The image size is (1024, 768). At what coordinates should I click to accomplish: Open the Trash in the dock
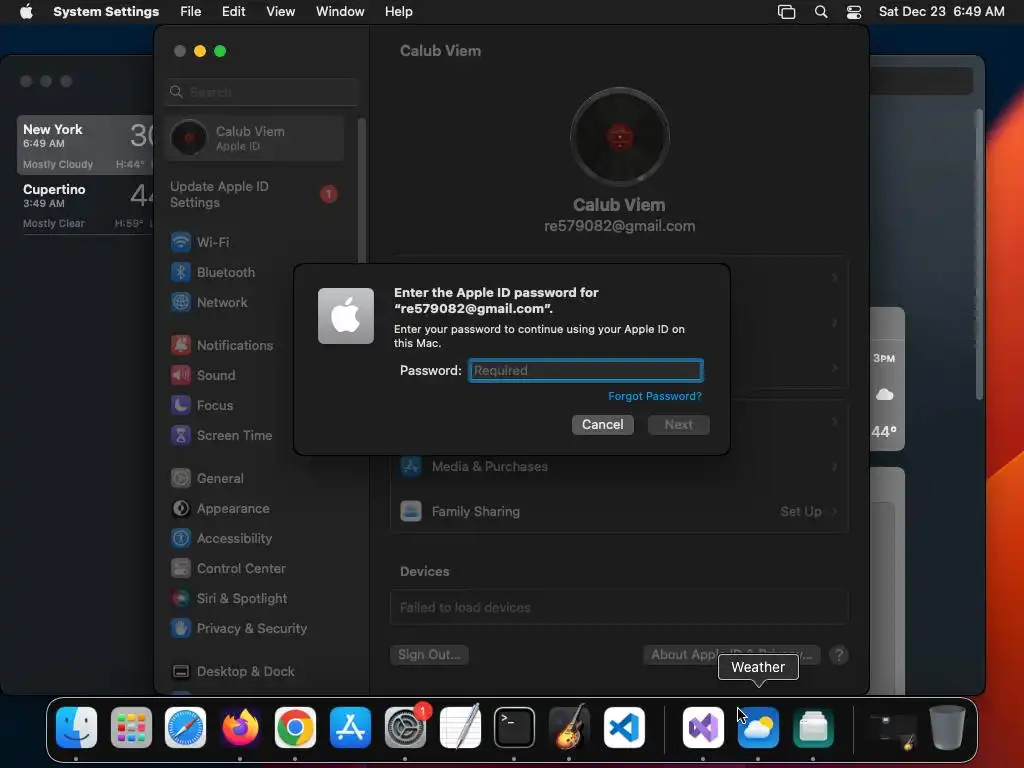[947, 727]
